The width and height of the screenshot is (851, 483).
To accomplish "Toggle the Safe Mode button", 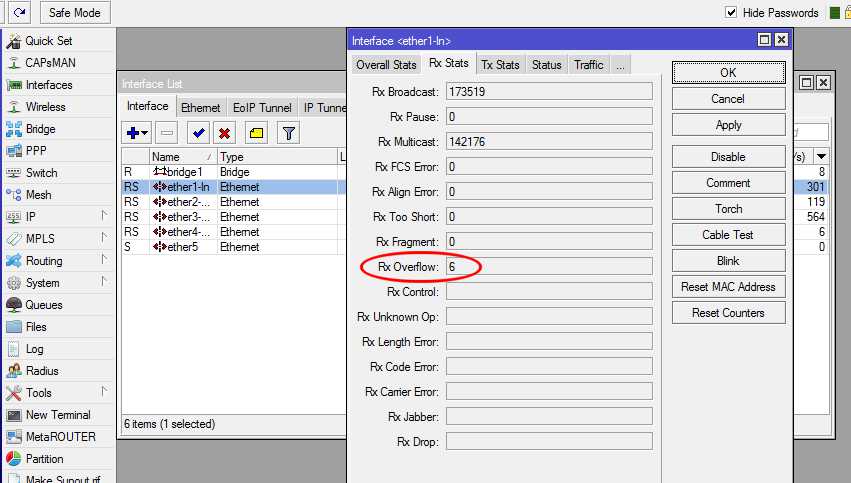I will coord(75,12).
